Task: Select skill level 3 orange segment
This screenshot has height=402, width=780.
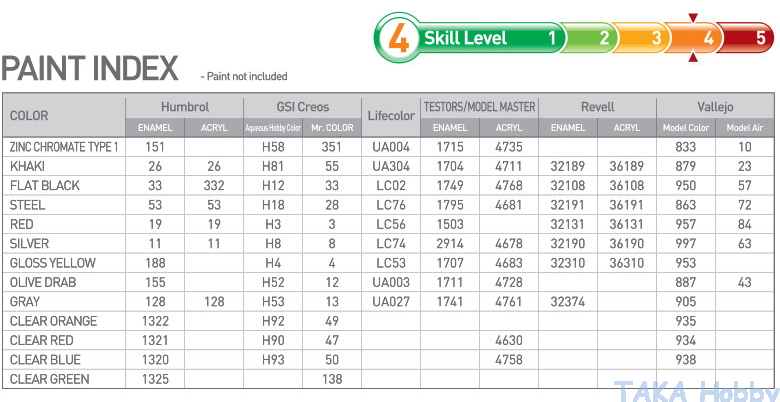Action: [655, 39]
